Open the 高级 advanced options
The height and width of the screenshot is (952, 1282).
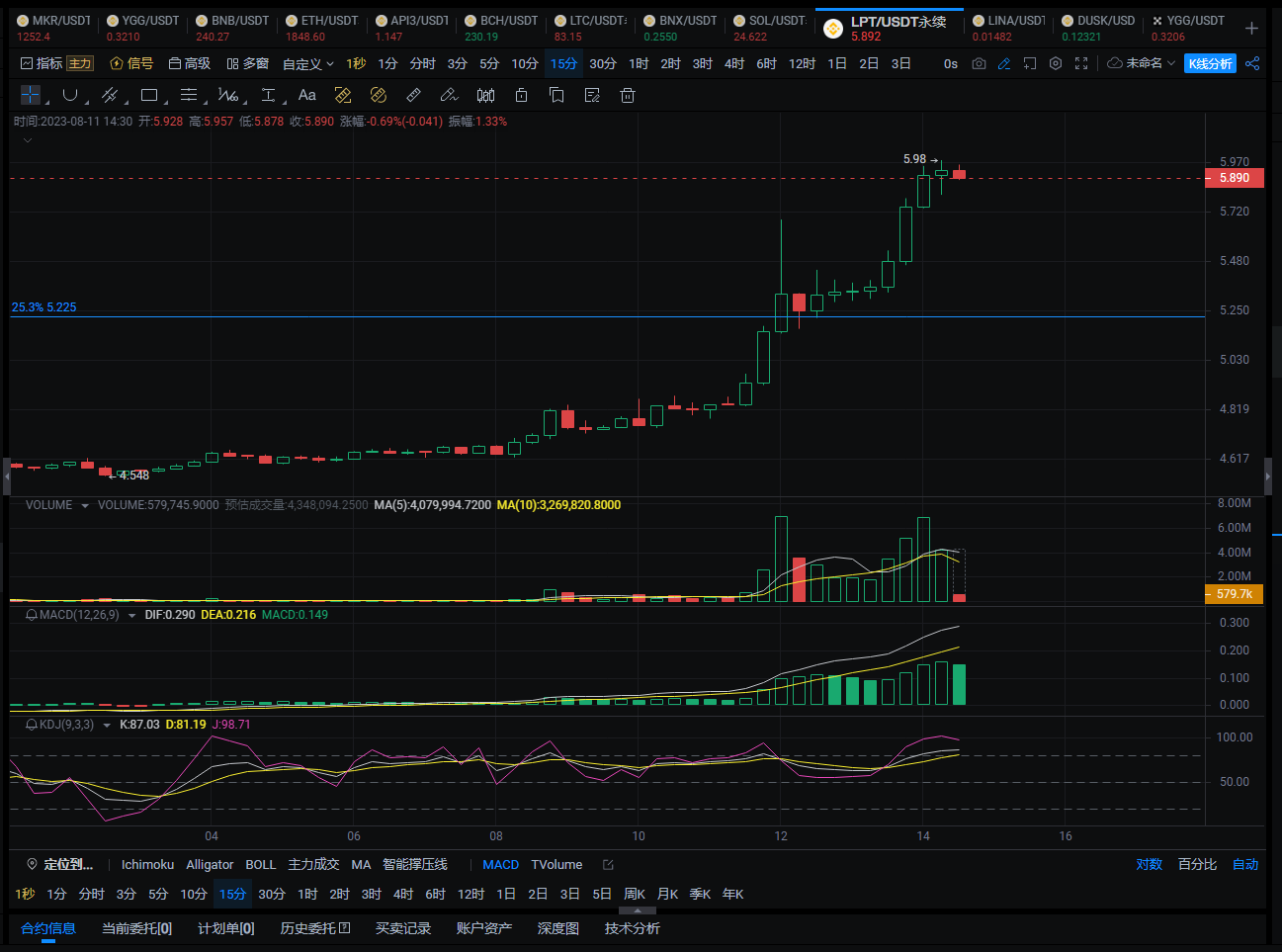pos(189,63)
